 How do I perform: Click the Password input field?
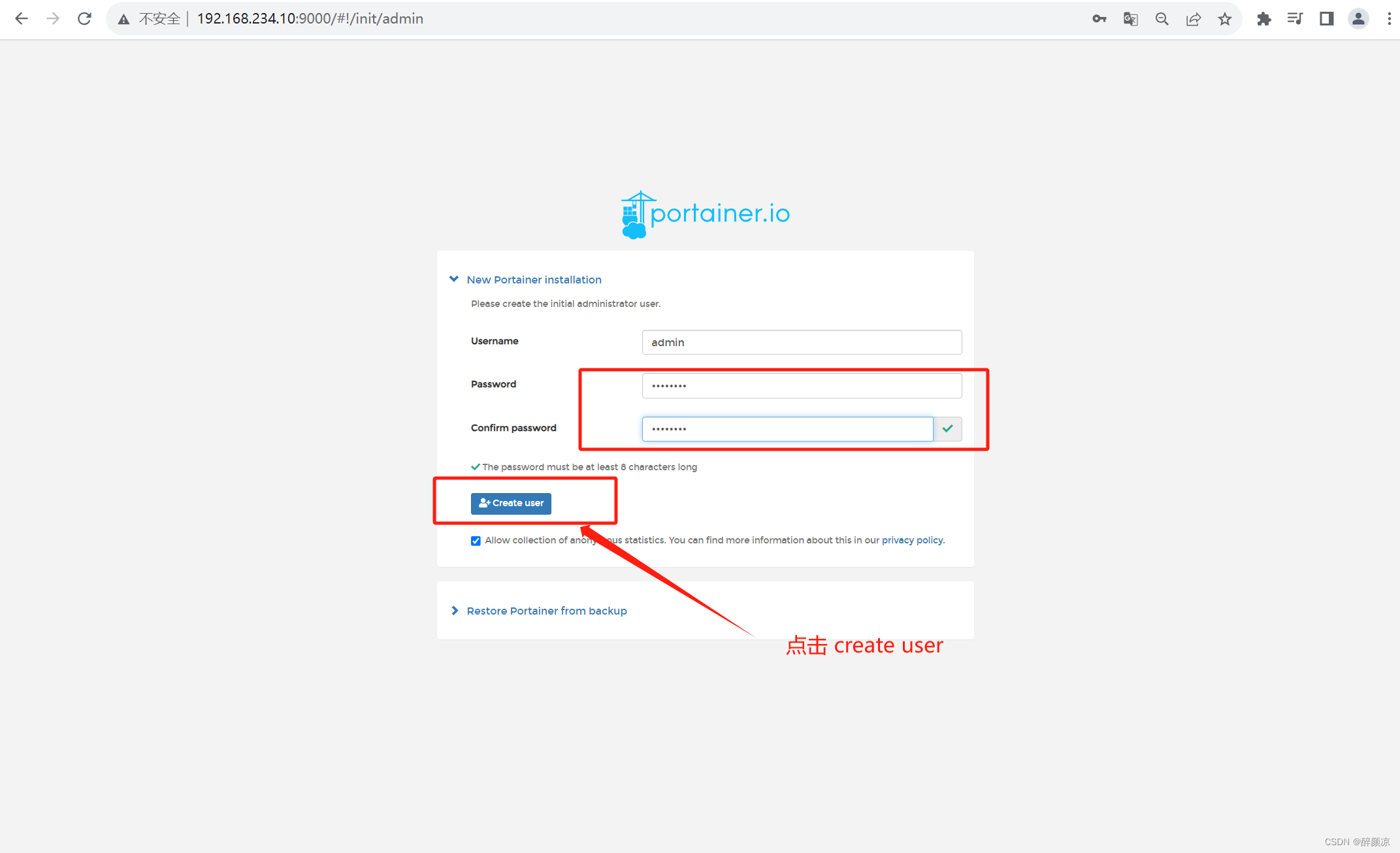800,385
